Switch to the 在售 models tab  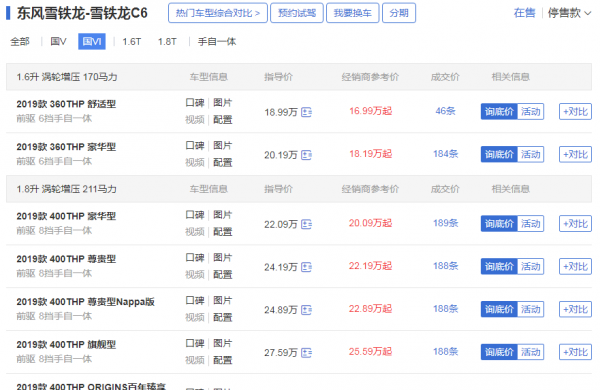[524, 13]
